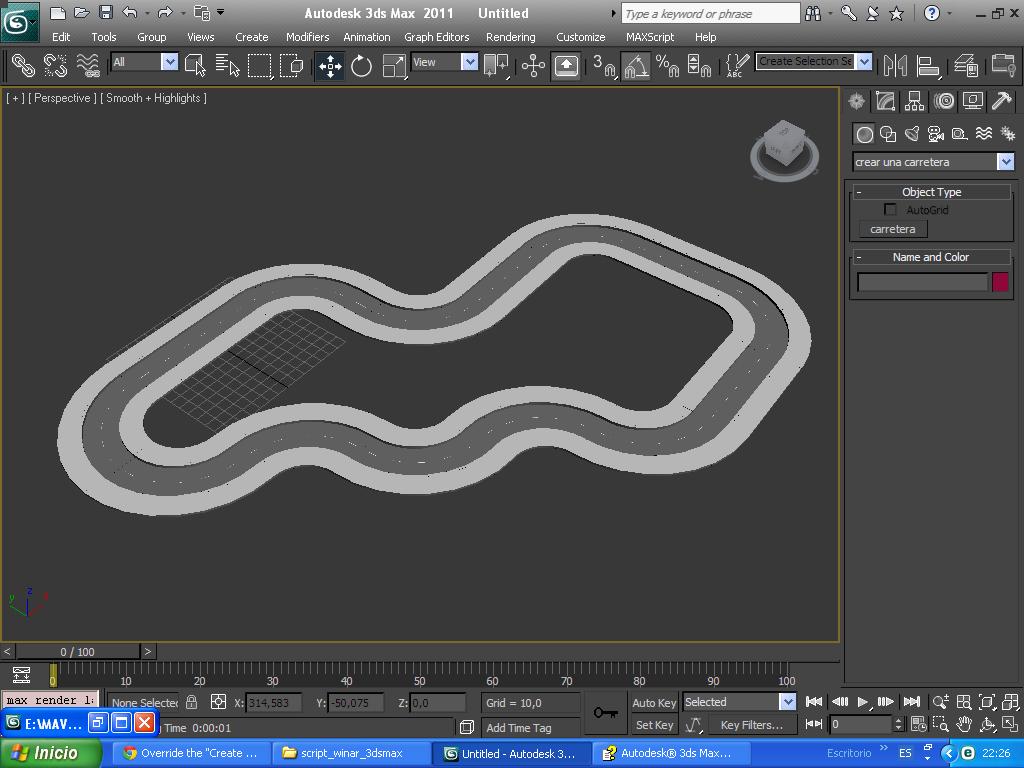Screen dimensions: 1024x768
Task: Enable the AutoGrid checkbox
Action: tap(890, 210)
